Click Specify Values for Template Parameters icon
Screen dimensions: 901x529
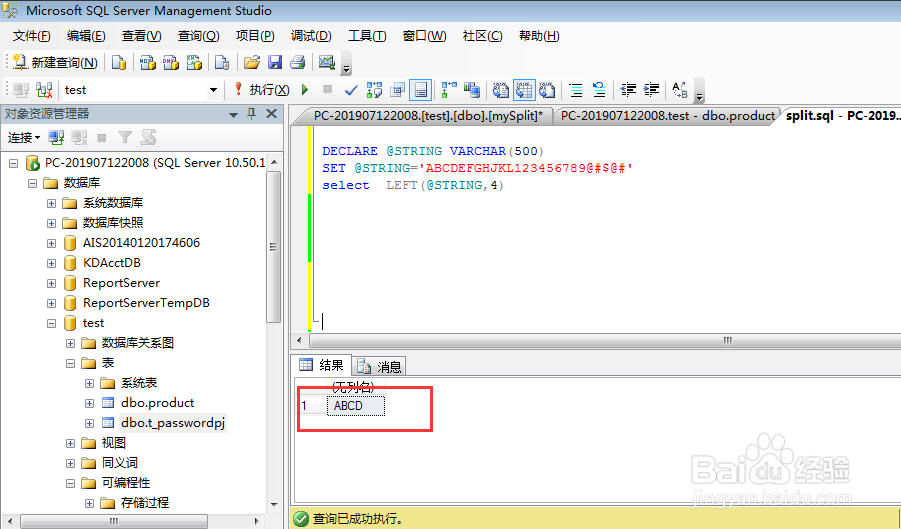click(x=680, y=90)
